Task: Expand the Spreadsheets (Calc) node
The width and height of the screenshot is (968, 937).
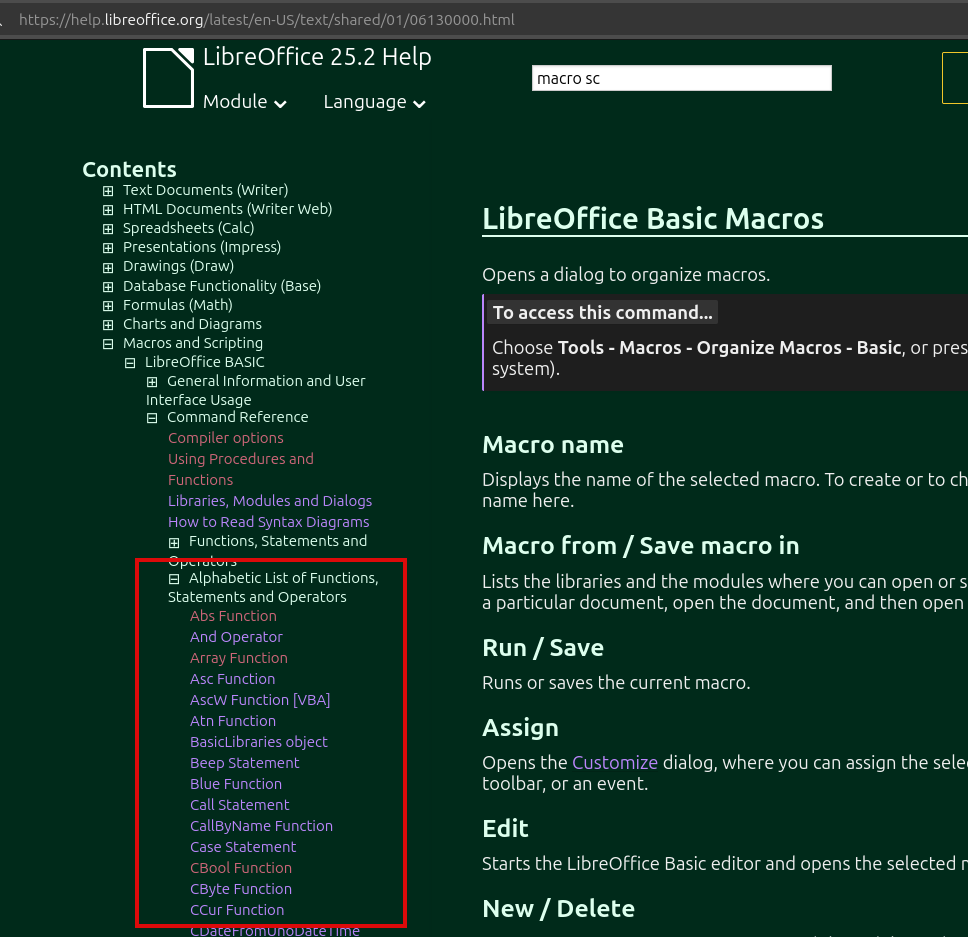Action: click(108, 229)
